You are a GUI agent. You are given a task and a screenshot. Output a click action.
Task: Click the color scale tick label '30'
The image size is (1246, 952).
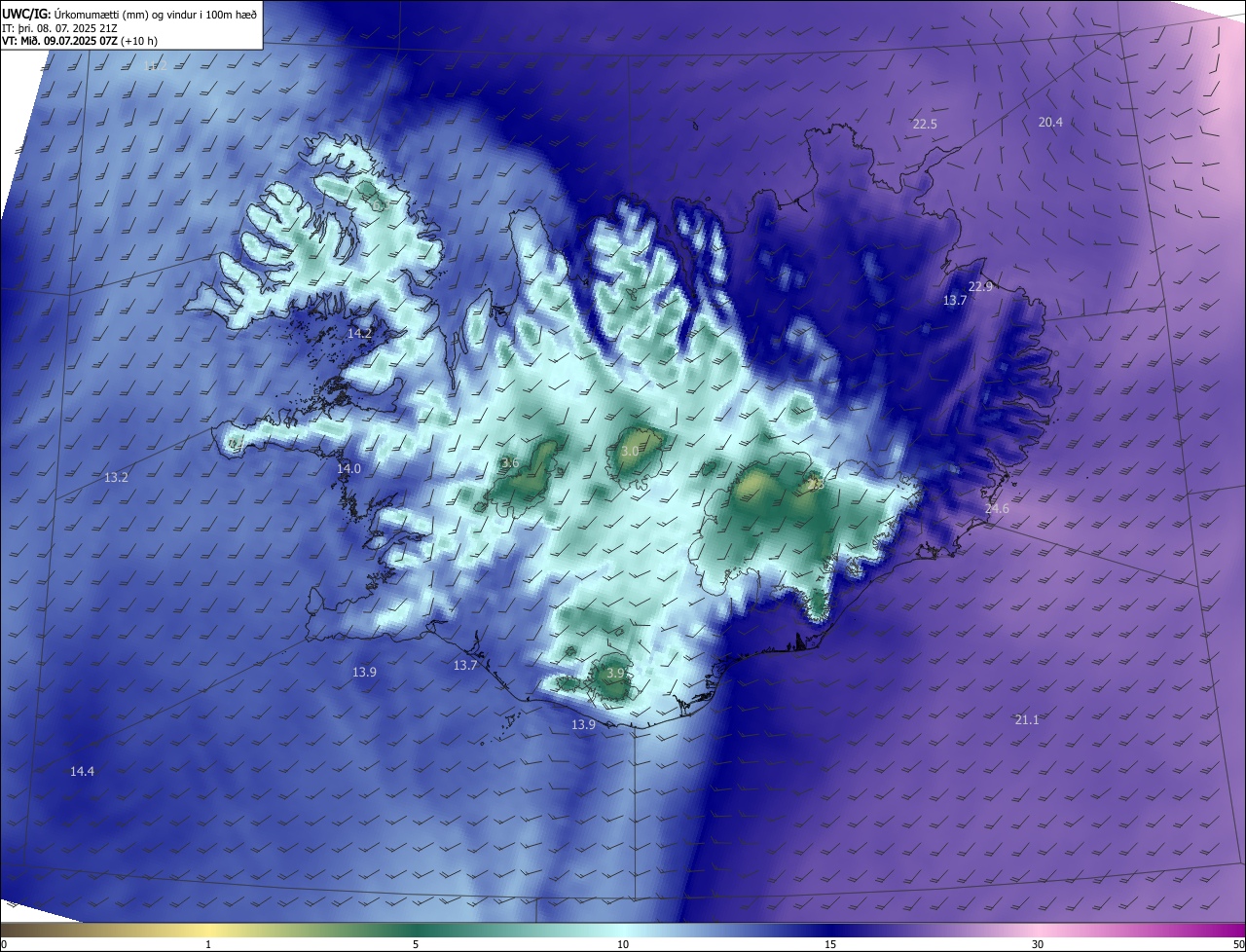1038,944
